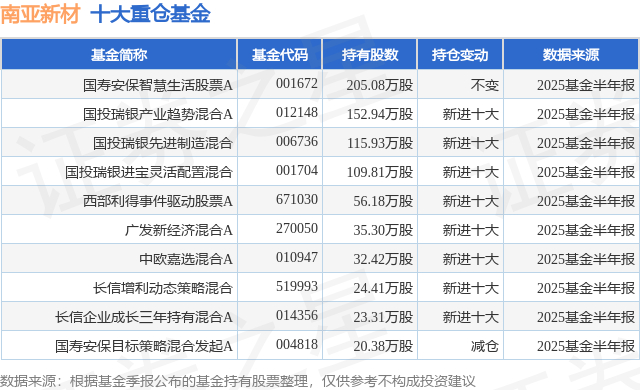The height and width of the screenshot is (390, 640).
Task: Click 新进十大 in the 519993 row
Action: [471, 288]
